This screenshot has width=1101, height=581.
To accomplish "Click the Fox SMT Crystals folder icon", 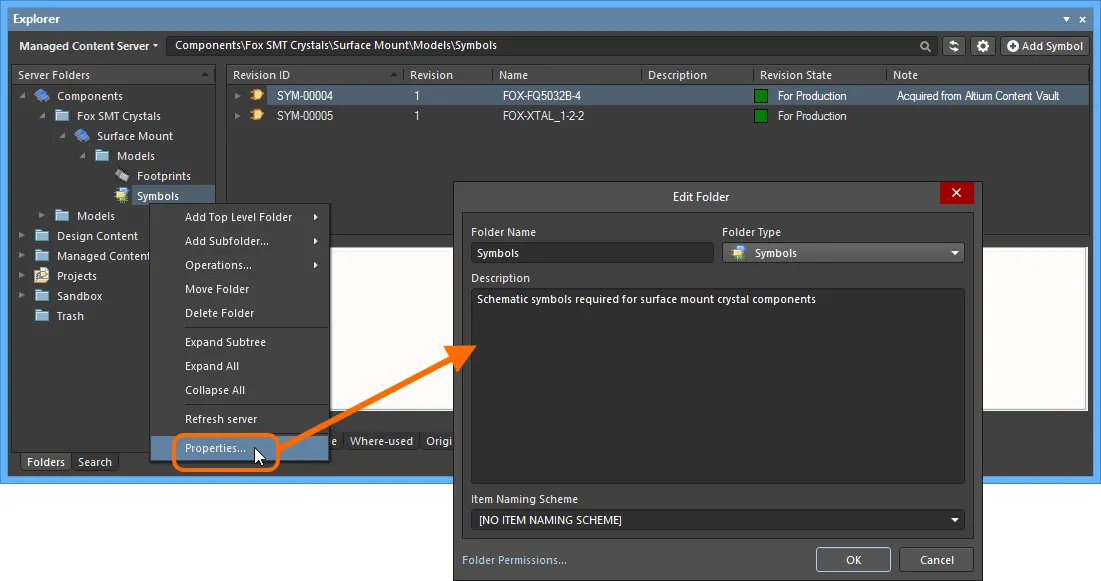I will pyautogui.click(x=62, y=116).
